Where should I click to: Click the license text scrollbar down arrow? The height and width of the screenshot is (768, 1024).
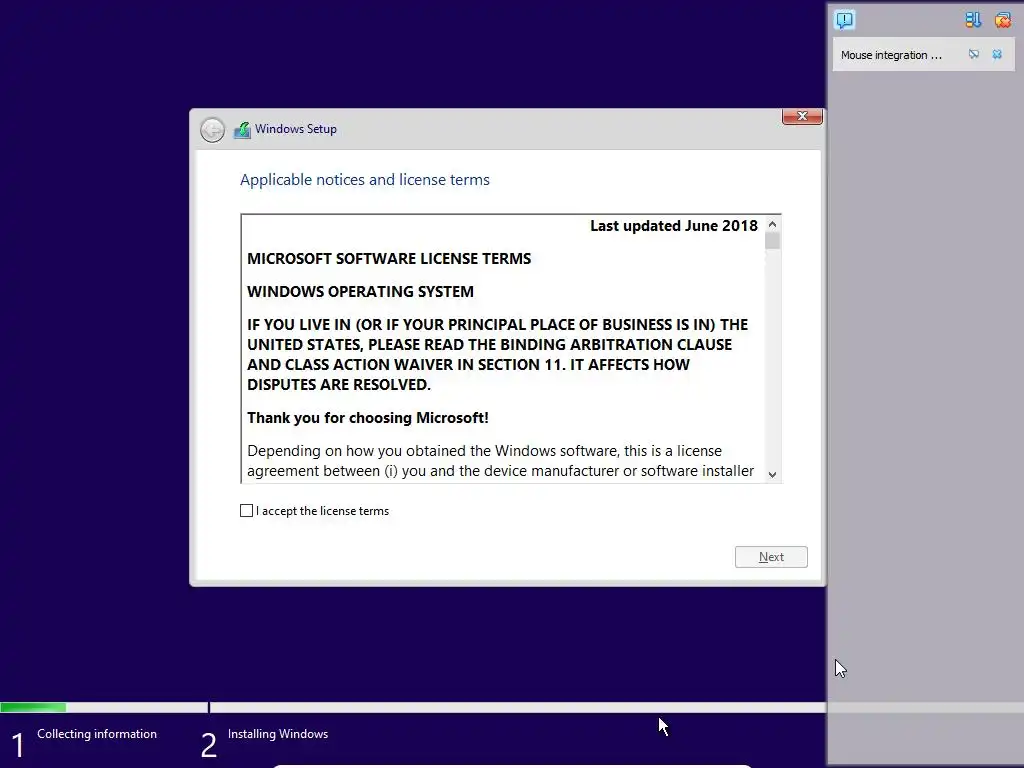773,475
